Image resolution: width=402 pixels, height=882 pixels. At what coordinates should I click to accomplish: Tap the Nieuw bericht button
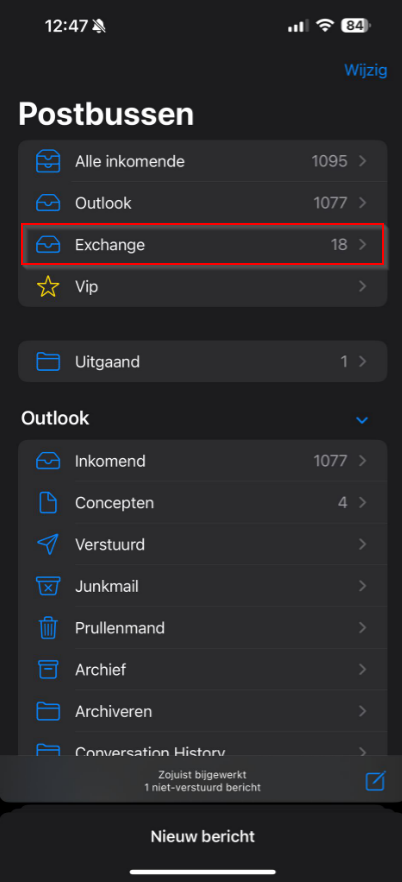point(202,836)
